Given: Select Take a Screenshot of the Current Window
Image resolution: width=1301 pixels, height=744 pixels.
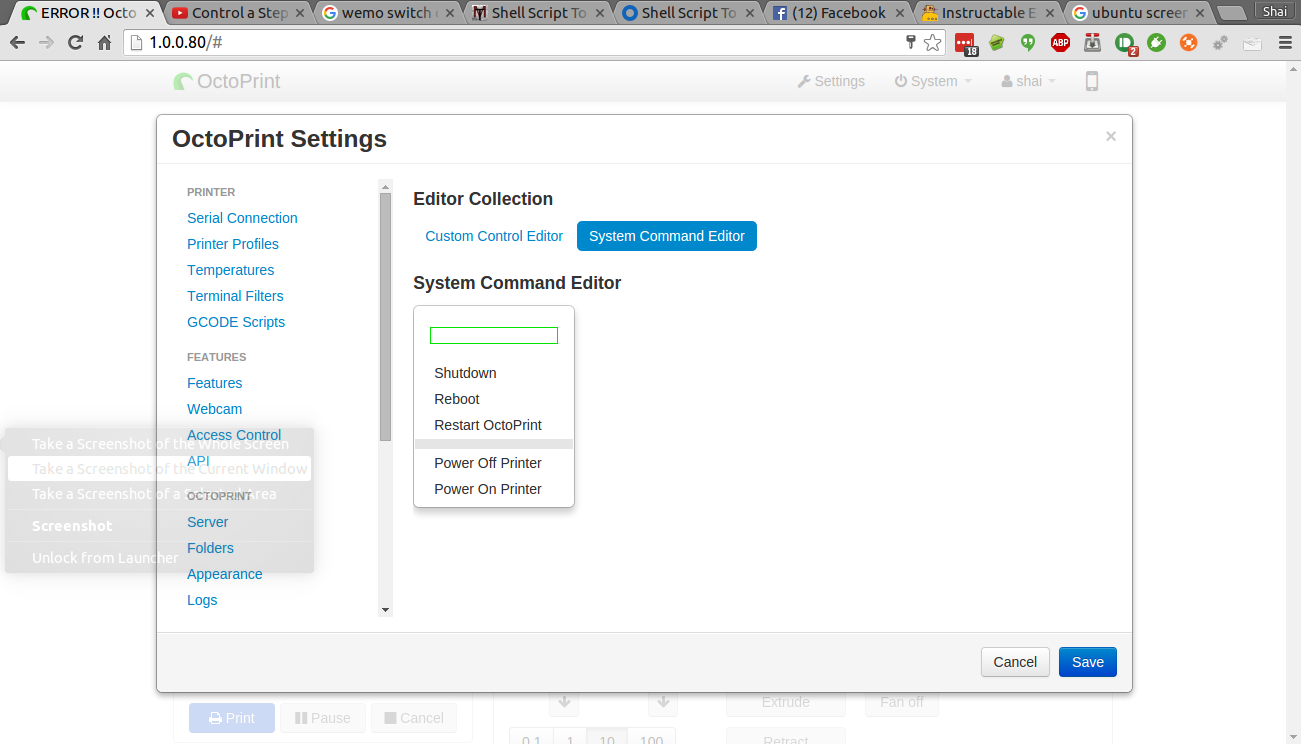Looking at the screenshot, I should coord(159,469).
